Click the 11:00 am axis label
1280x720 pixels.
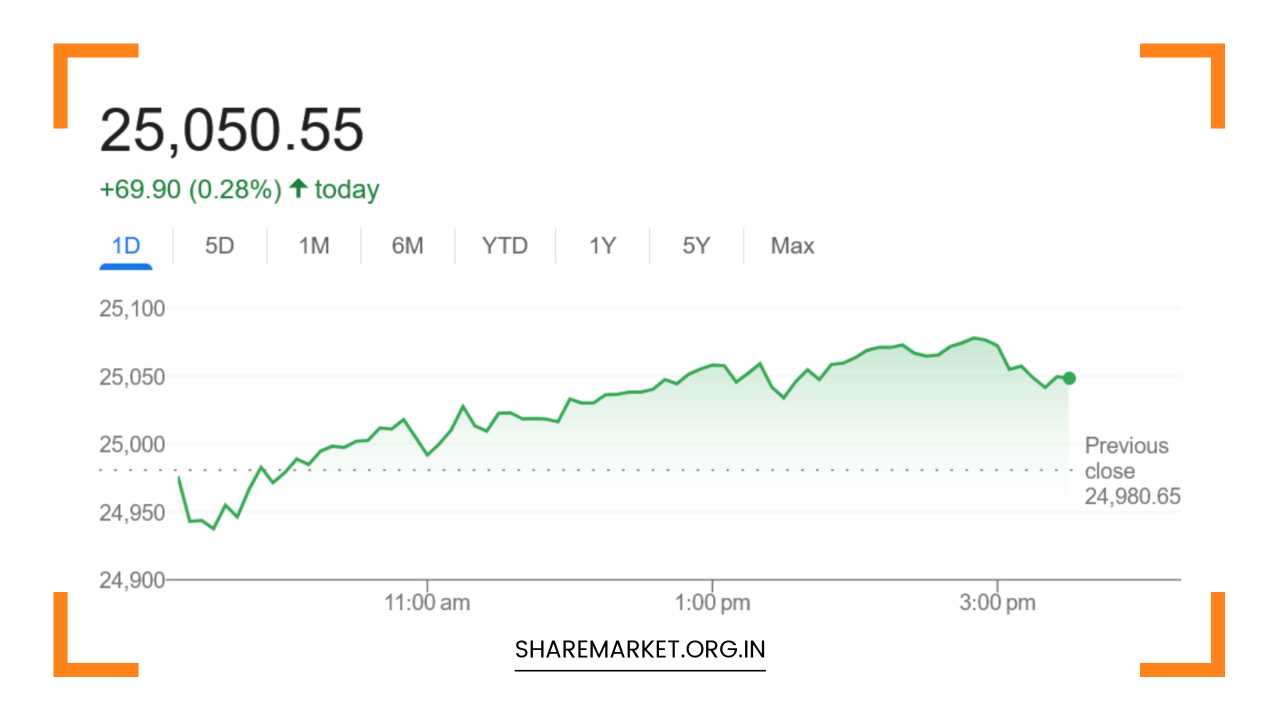click(427, 603)
